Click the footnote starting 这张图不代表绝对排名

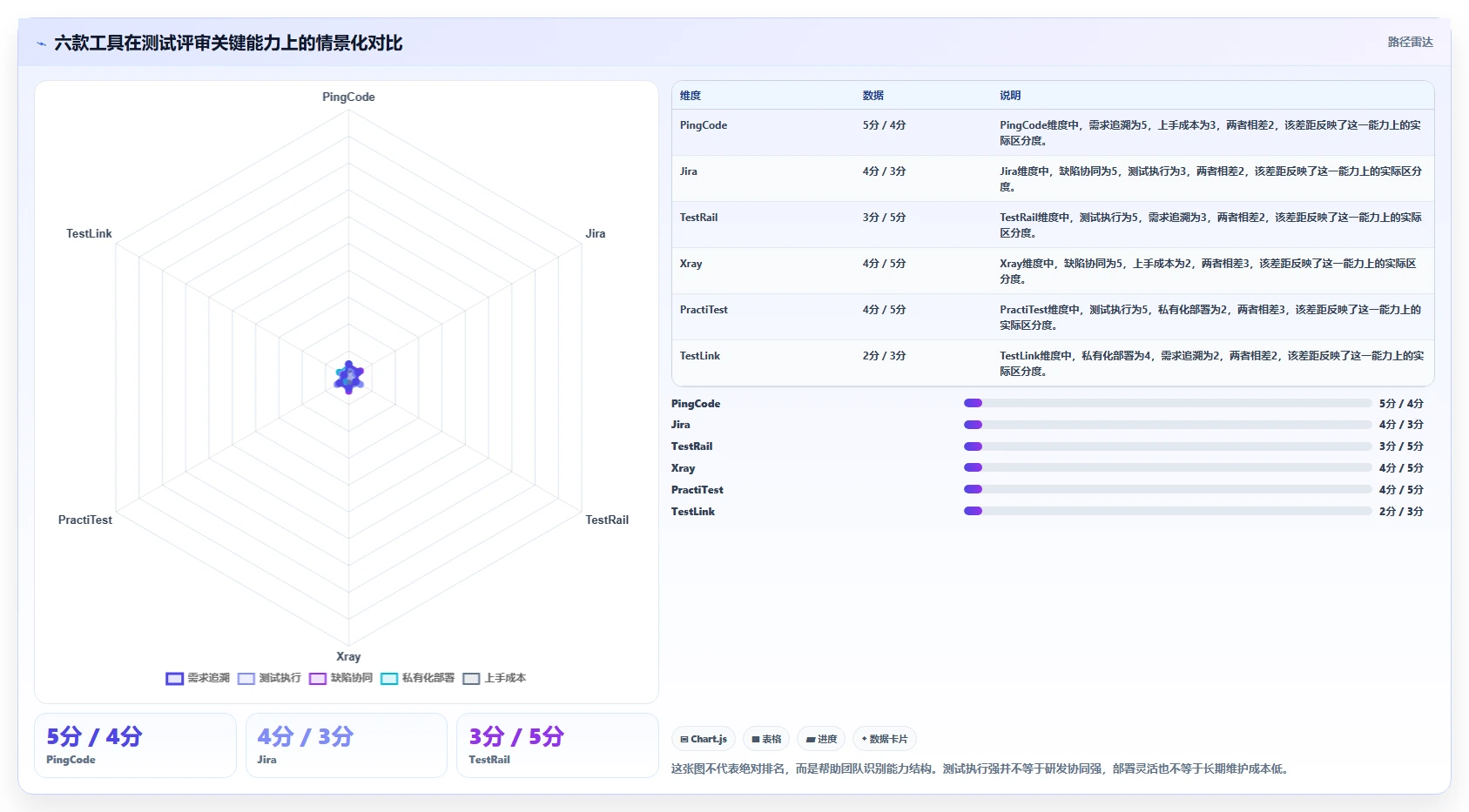tap(982, 768)
